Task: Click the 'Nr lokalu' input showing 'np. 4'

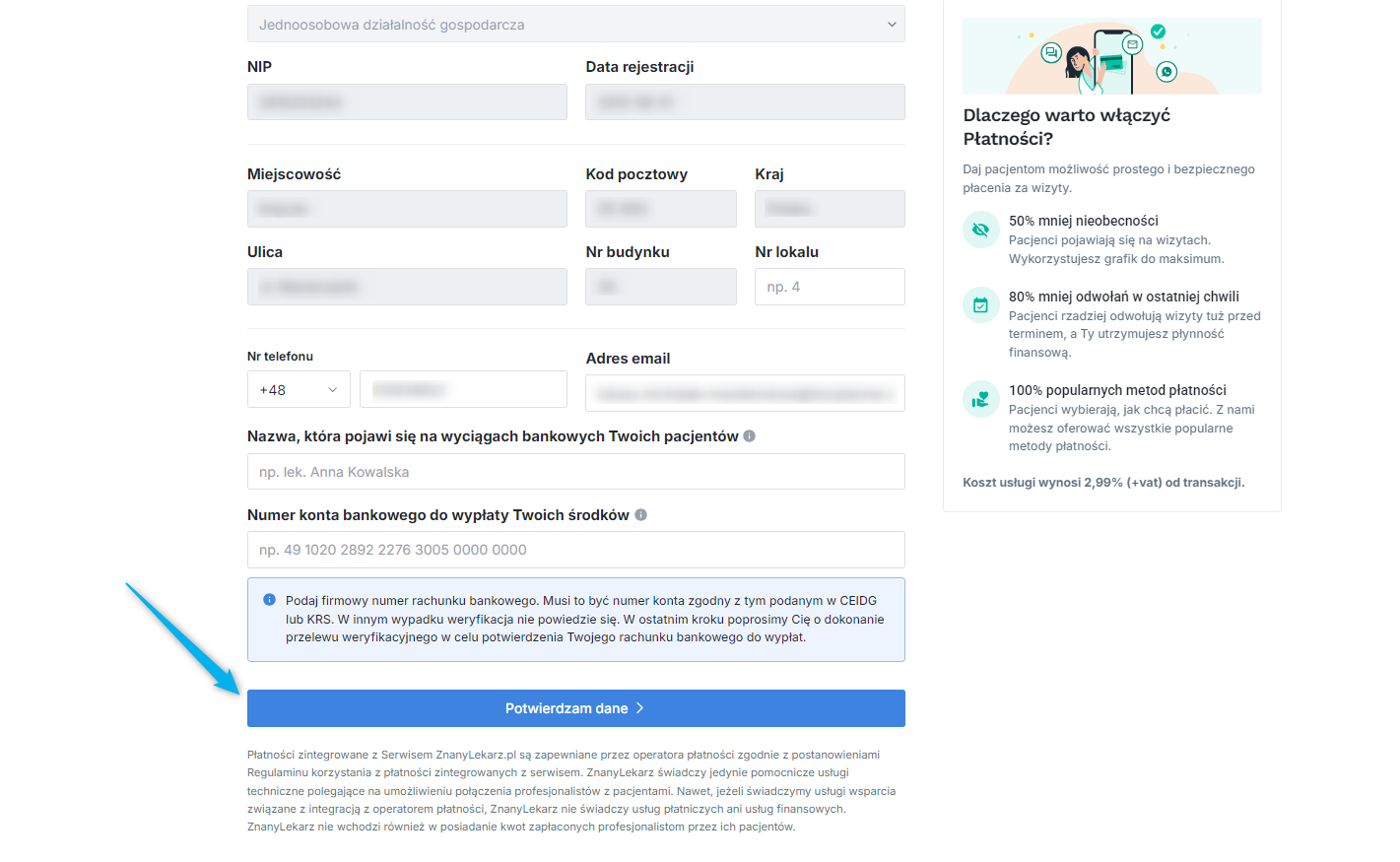Action: (x=829, y=287)
